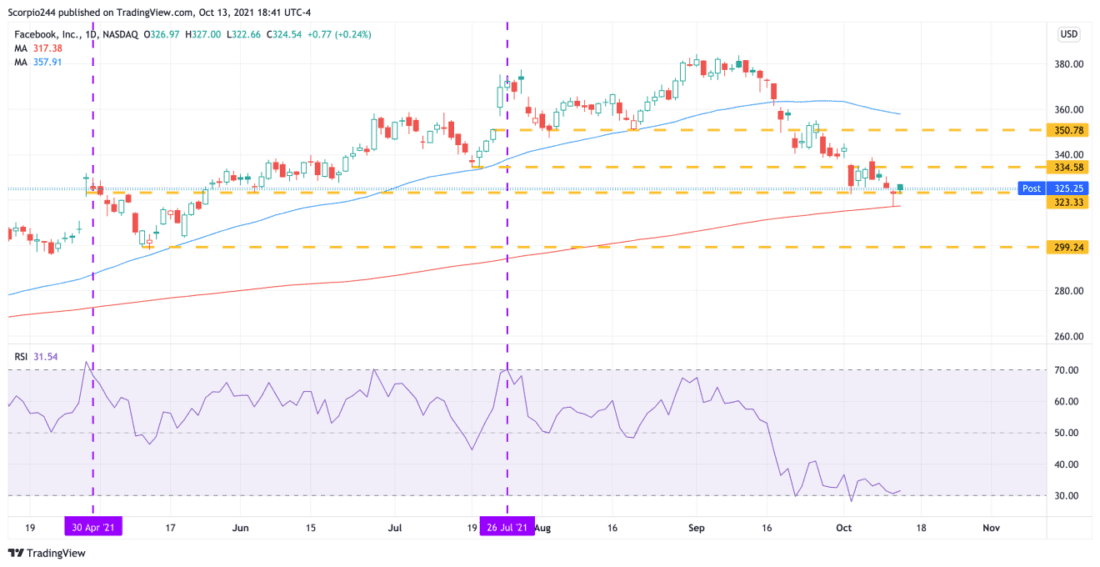Click the purple 30 Apr '21 date marker

point(93,526)
